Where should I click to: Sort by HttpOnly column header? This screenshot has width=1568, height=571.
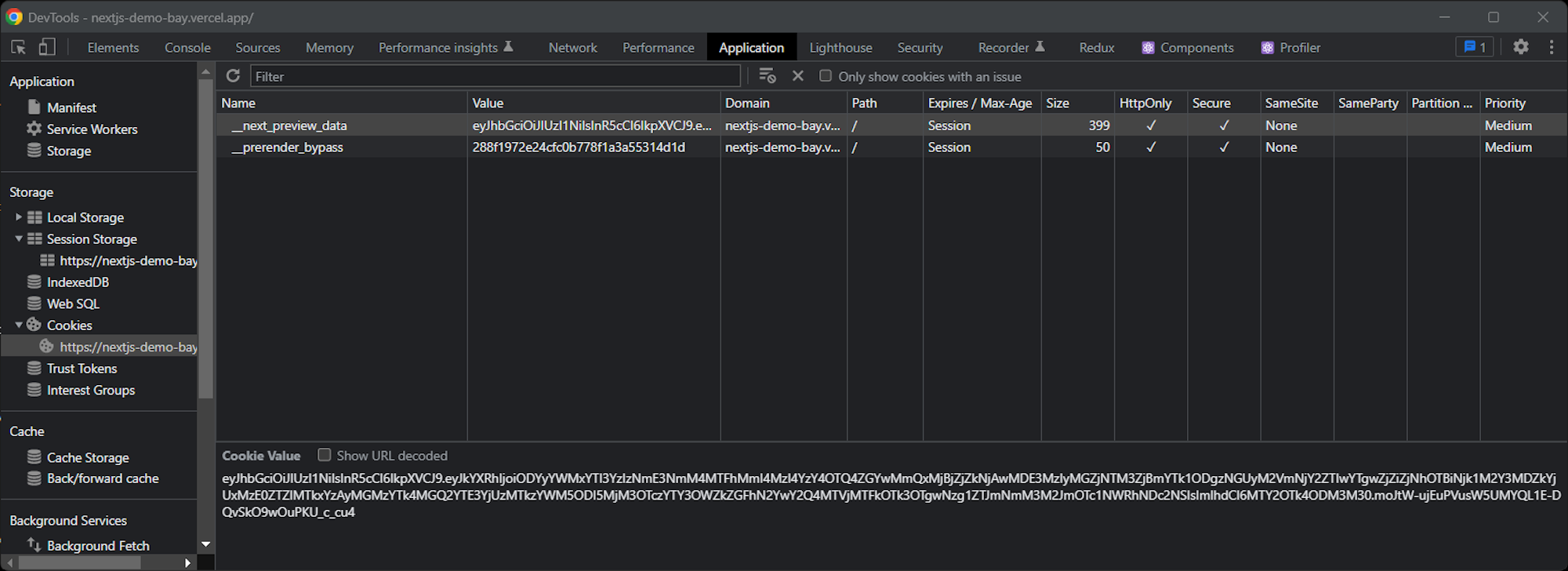pos(1150,103)
